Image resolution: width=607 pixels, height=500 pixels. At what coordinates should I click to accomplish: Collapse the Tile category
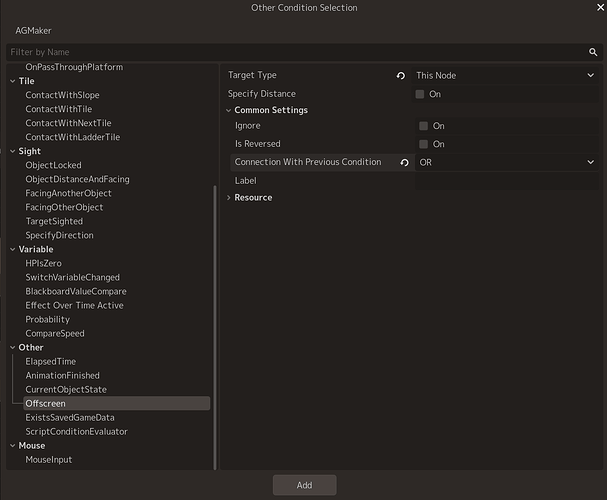12,81
